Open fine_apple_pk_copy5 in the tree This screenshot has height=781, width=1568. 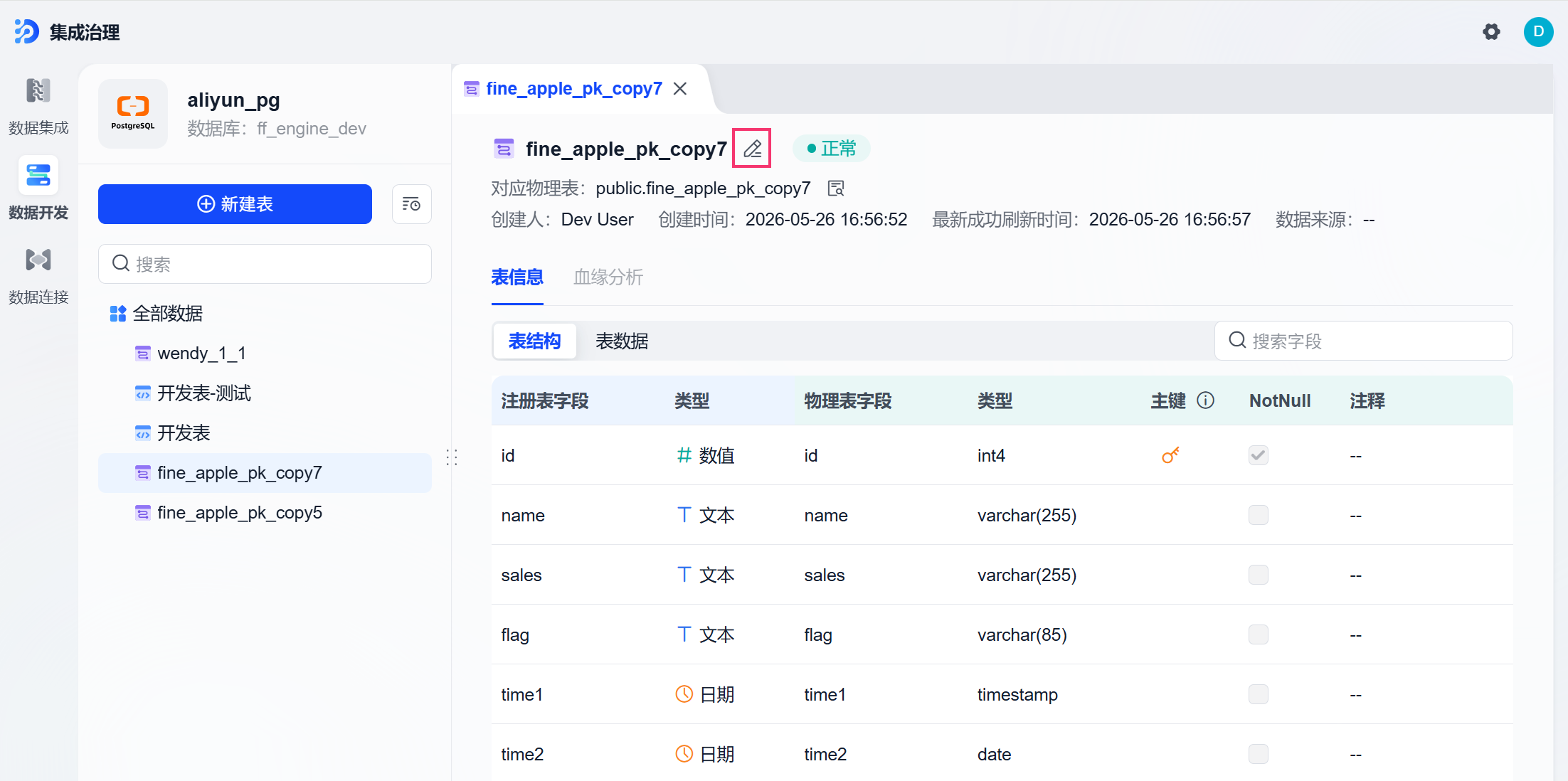click(x=265, y=513)
